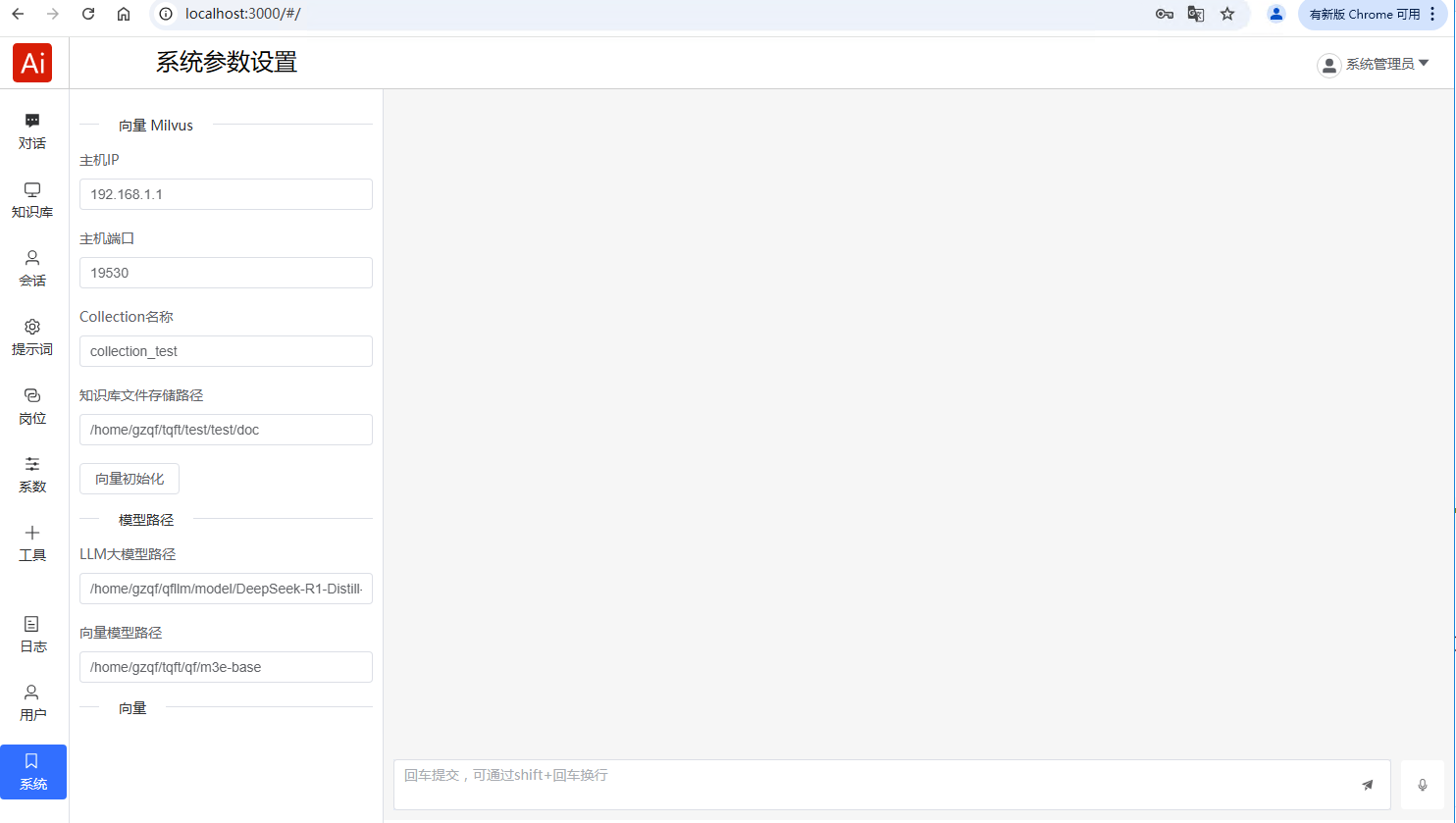Click the chat message input box
Viewport: 1456px width, 823px height.
pyautogui.click(x=873, y=784)
